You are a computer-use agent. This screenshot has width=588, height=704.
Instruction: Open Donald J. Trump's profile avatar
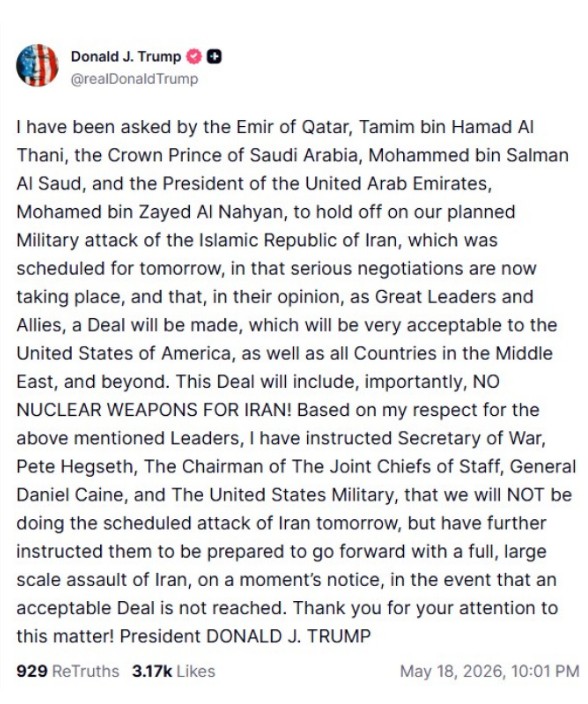(37, 66)
